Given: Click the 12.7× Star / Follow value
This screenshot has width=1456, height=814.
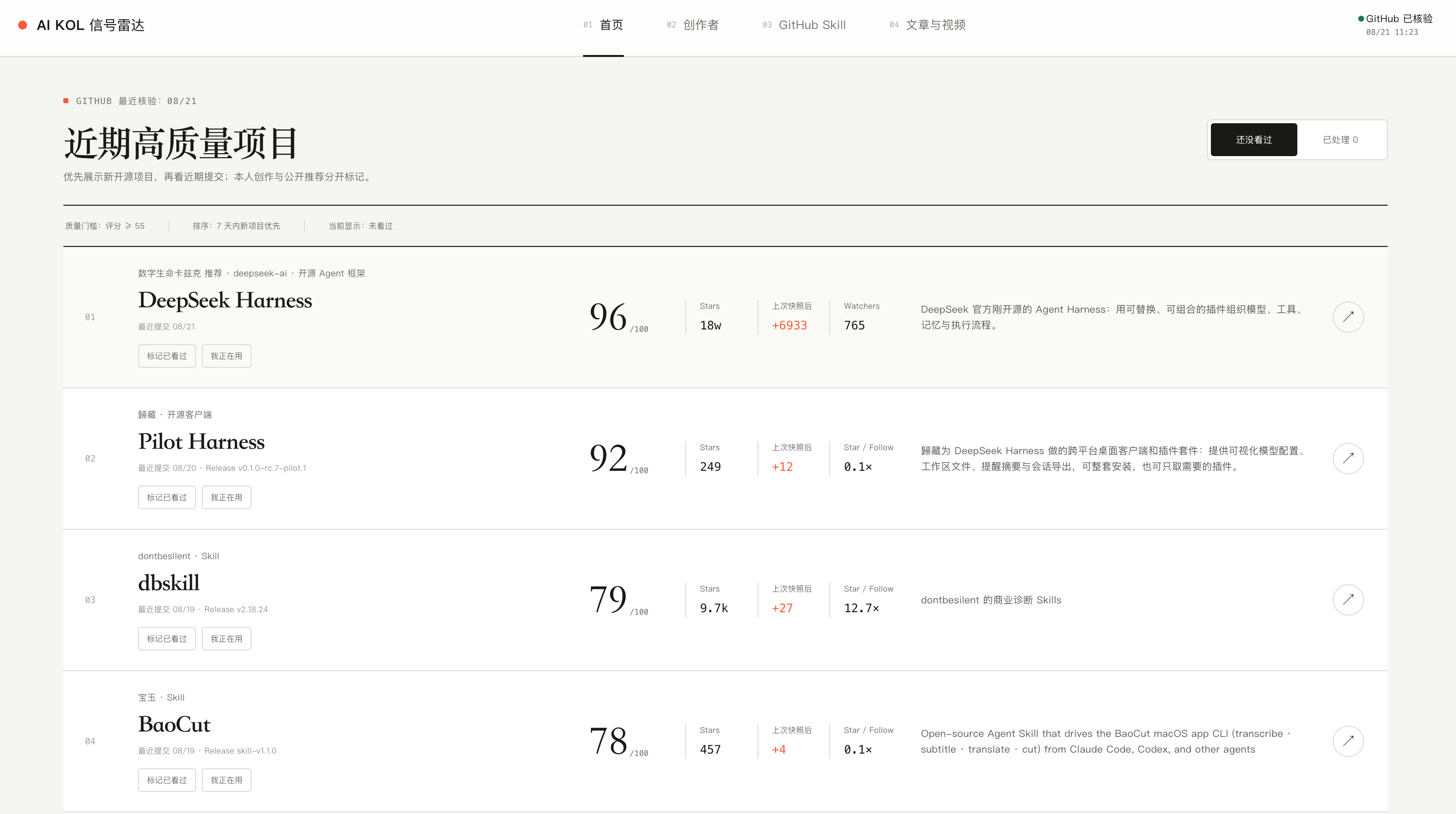Looking at the screenshot, I should [x=862, y=608].
